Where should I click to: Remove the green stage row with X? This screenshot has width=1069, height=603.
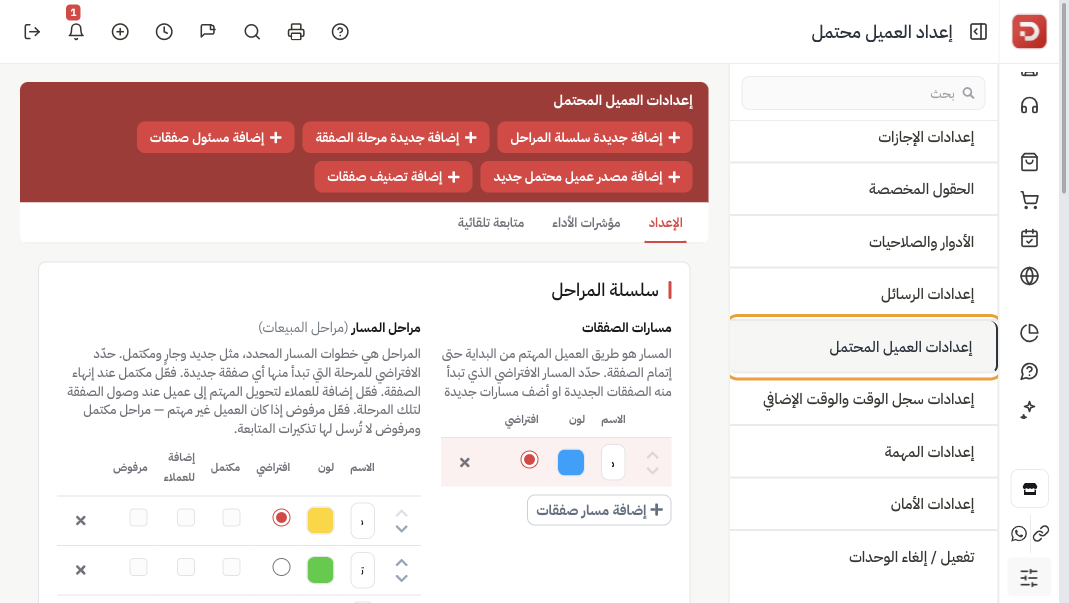pos(80,570)
